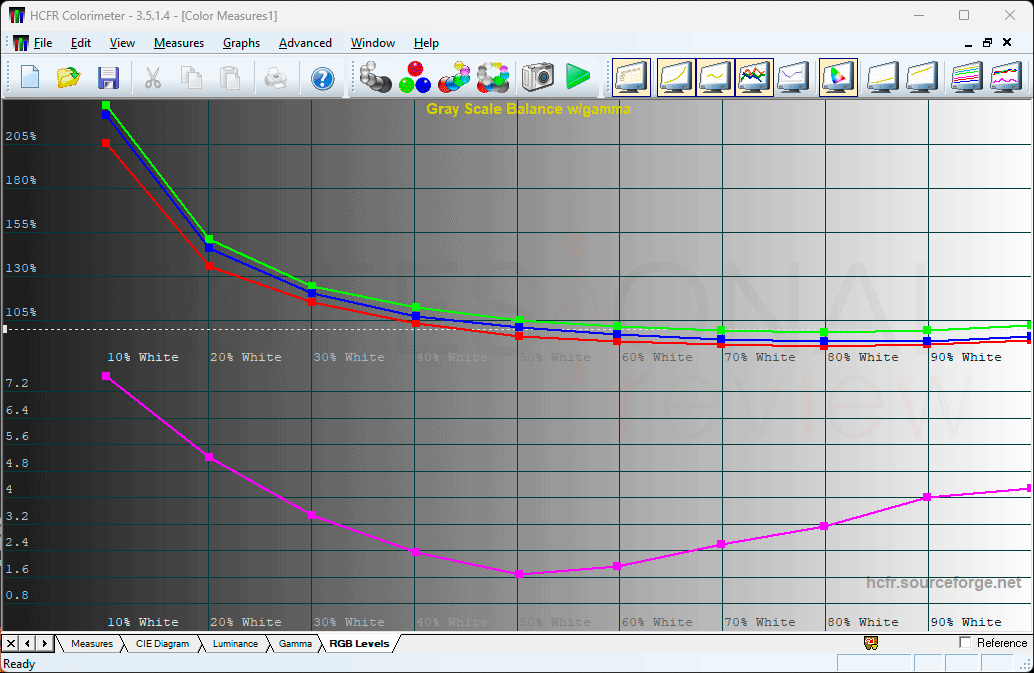This screenshot has height=673, width=1034.
Task: Click the Copy icon
Action: click(x=191, y=78)
